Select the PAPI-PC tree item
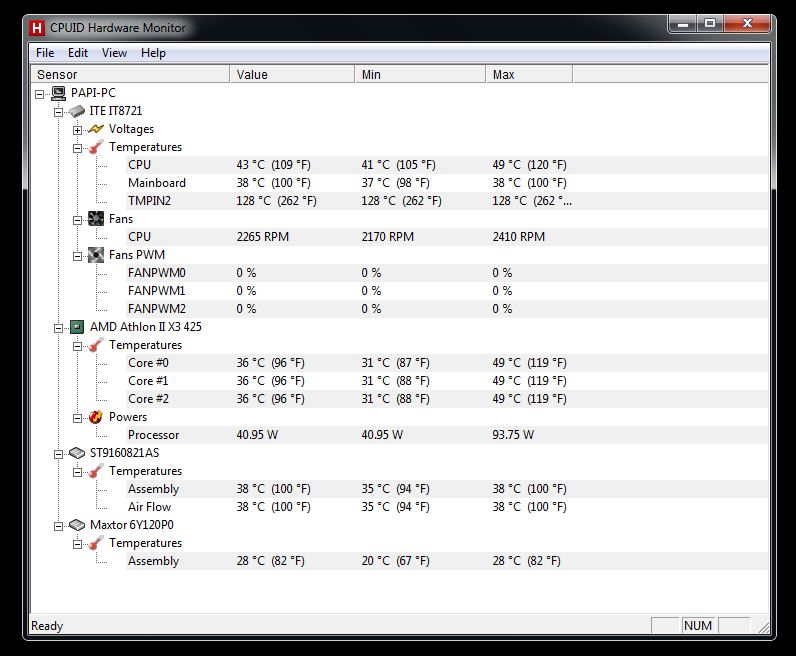The image size is (796, 656). pos(93,93)
